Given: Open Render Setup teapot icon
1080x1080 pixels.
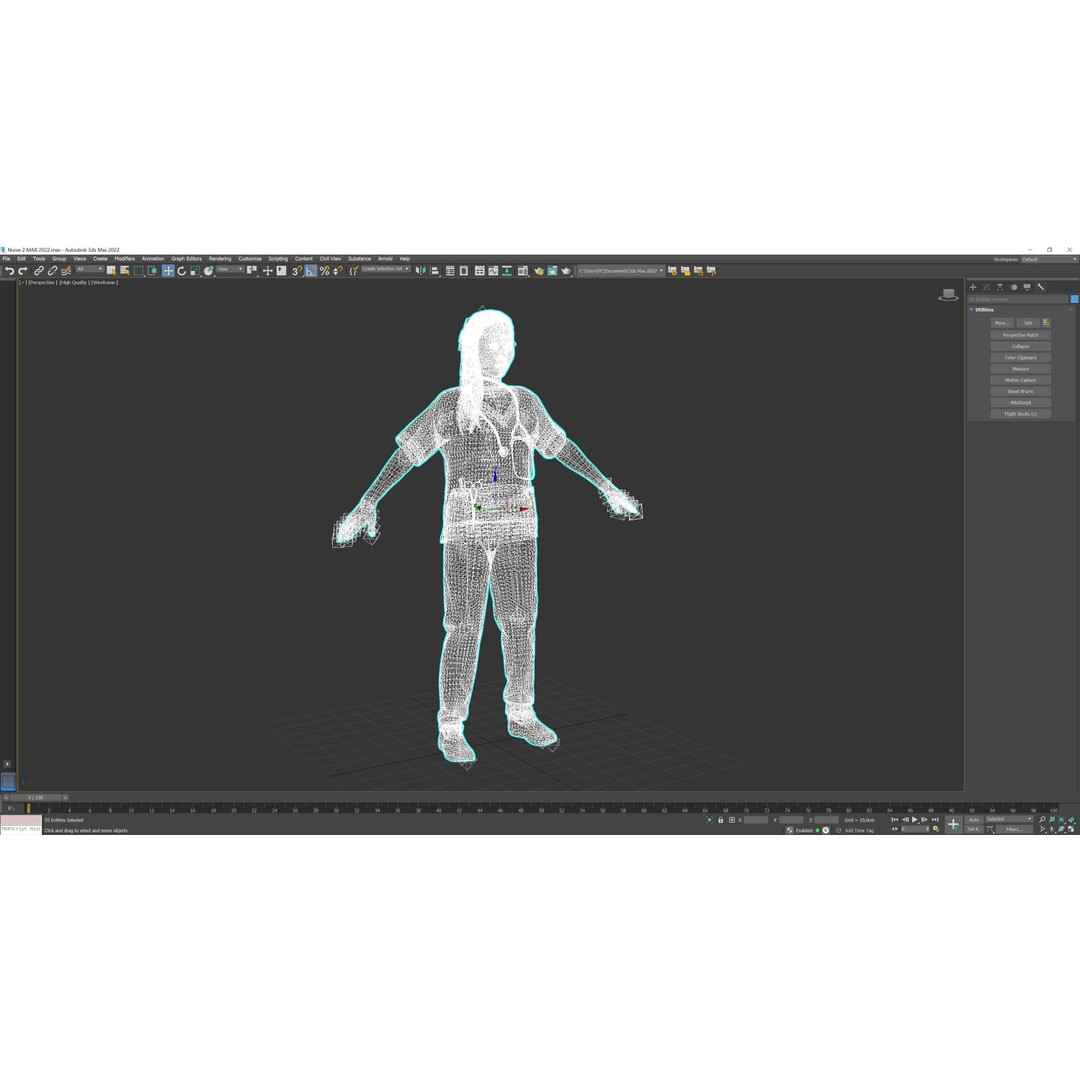Looking at the screenshot, I should point(539,271).
